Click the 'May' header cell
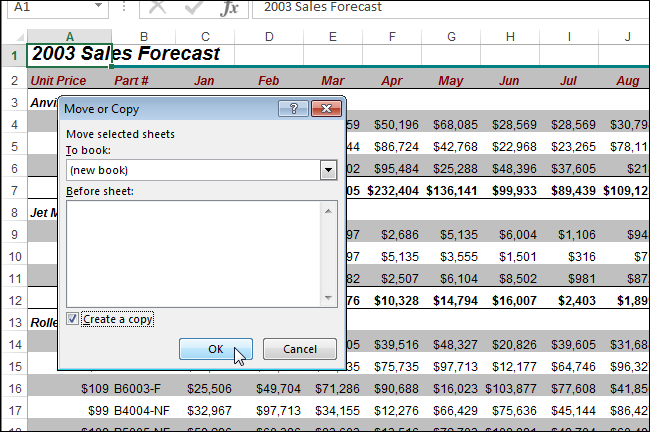This screenshot has width=650, height=432. (x=451, y=80)
